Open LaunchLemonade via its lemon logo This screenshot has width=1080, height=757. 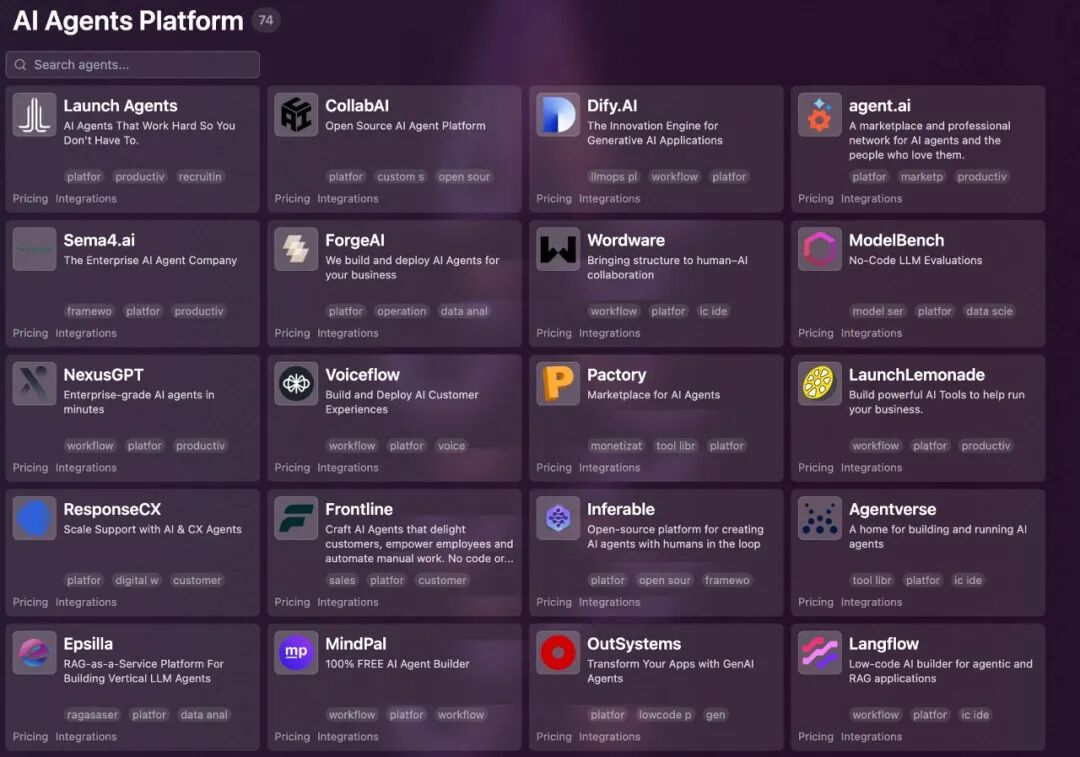coord(819,384)
